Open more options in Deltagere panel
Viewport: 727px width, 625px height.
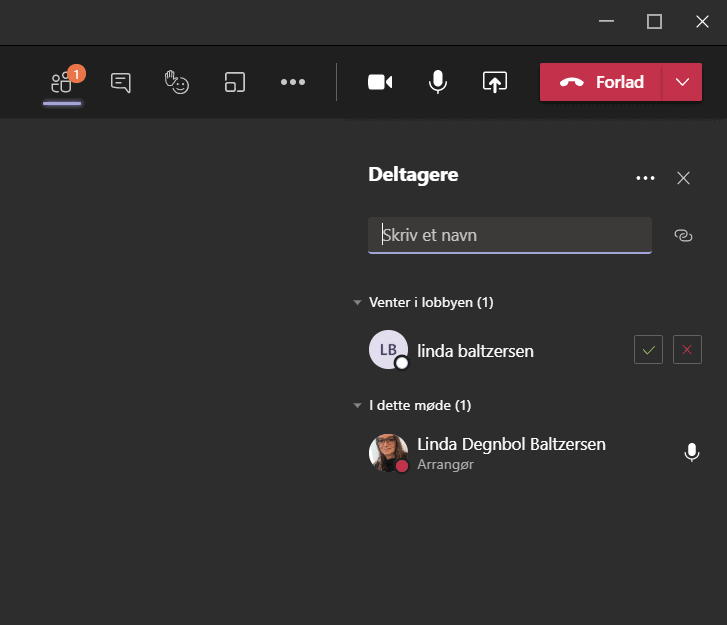point(645,178)
